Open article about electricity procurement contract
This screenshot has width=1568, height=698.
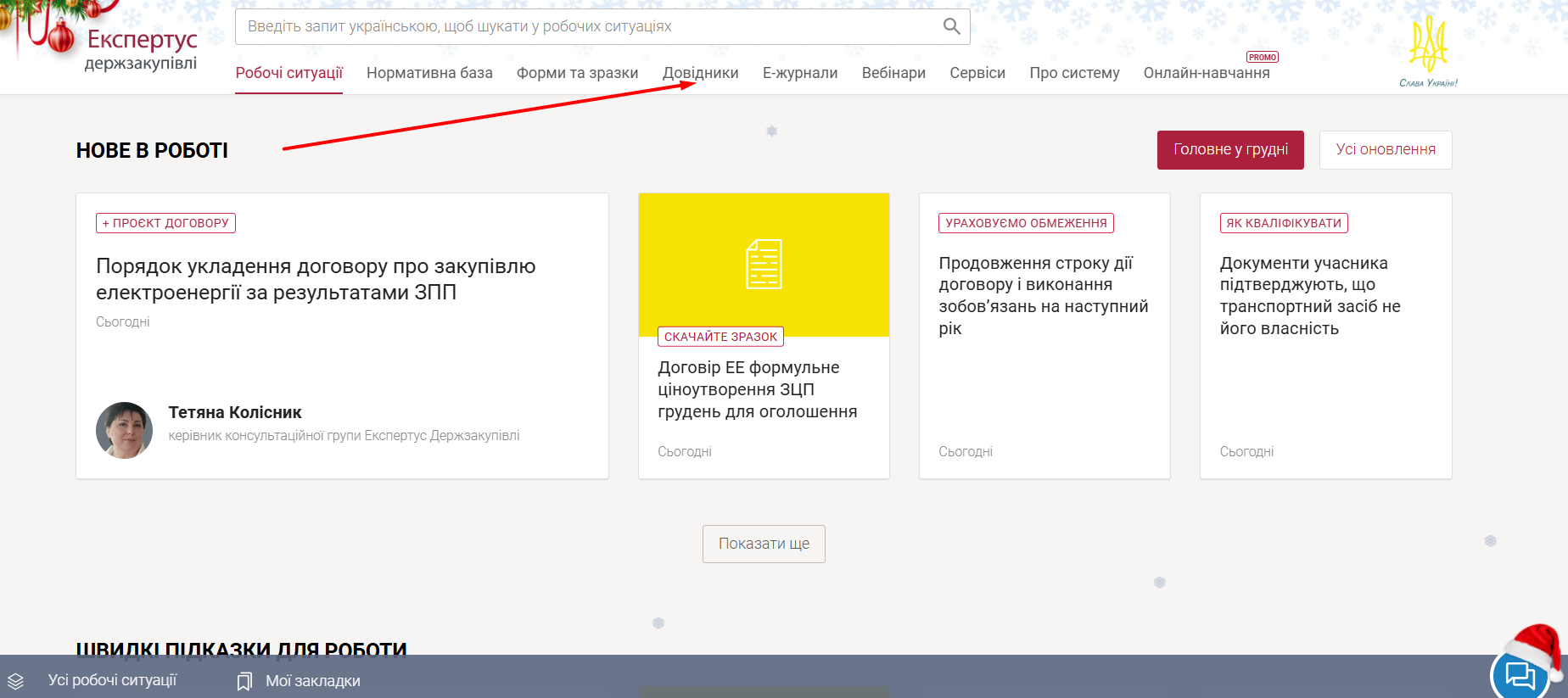[316, 279]
